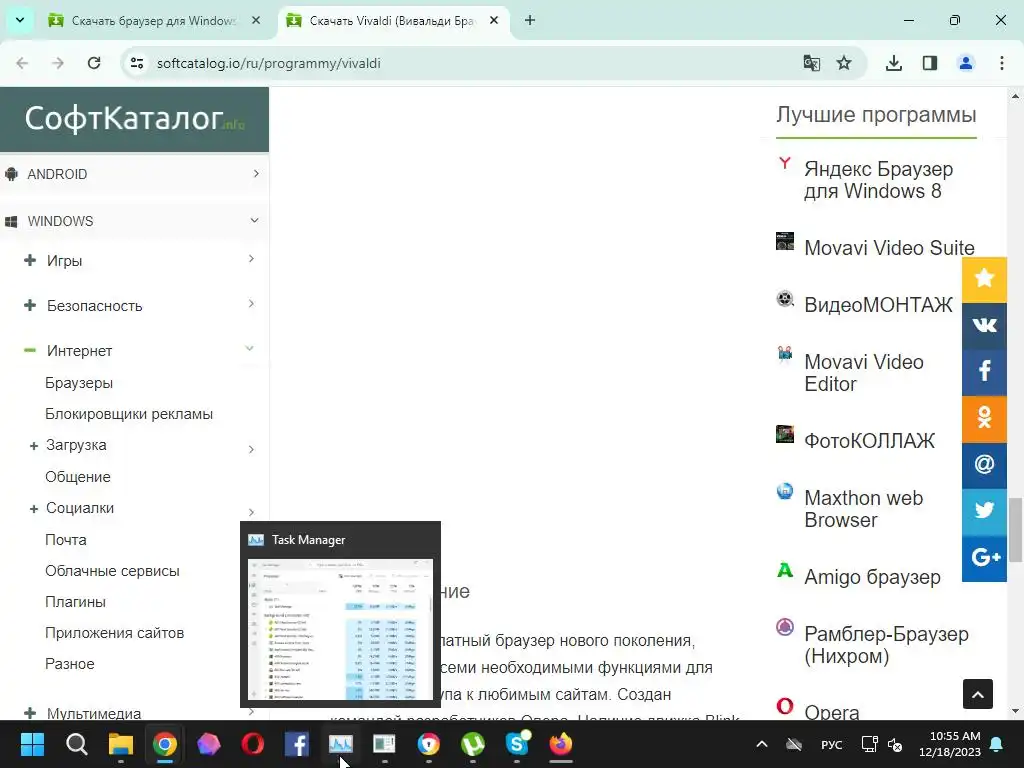
Task: Expand the Игры category
Action: tap(251, 259)
